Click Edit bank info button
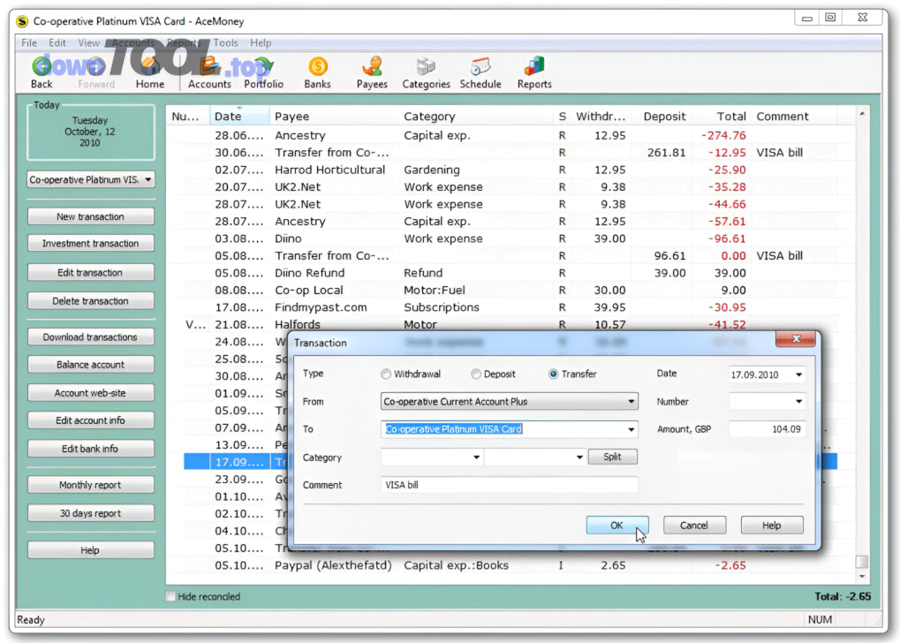Viewport: 900px width, 643px height. click(91, 449)
